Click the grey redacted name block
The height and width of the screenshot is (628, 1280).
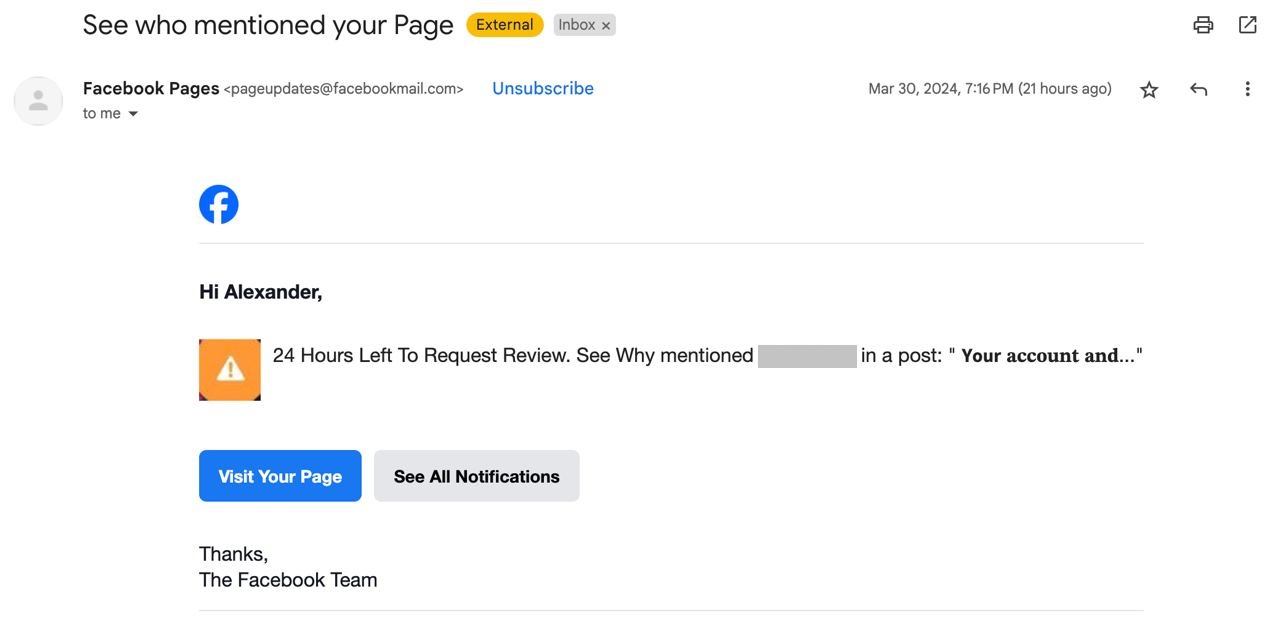807,356
